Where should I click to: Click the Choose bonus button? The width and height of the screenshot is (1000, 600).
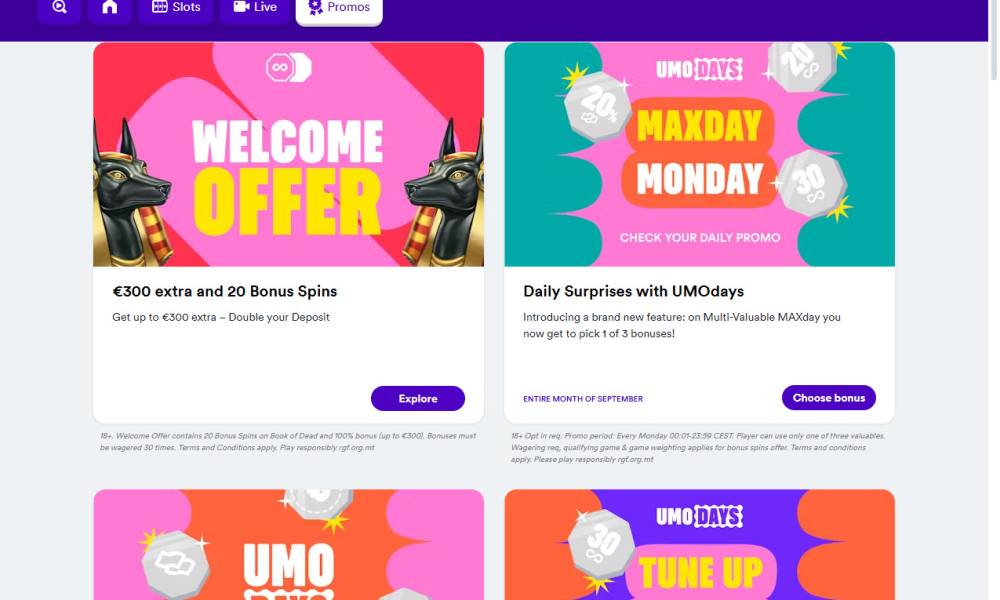[828, 398]
